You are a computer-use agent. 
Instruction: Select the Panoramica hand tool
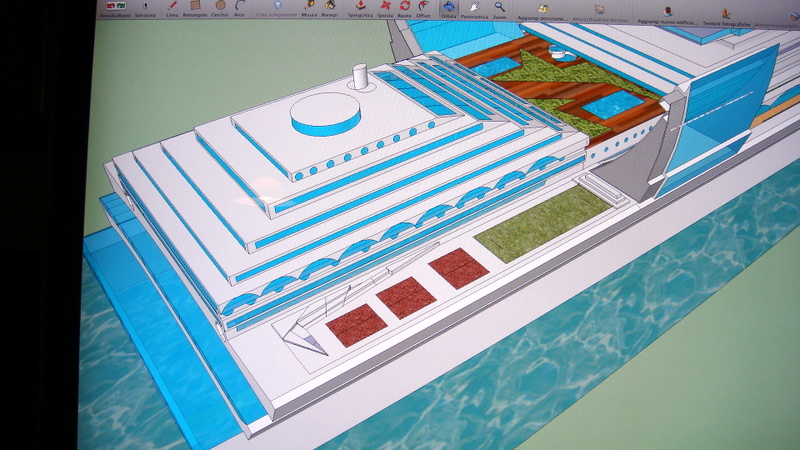(475, 7)
